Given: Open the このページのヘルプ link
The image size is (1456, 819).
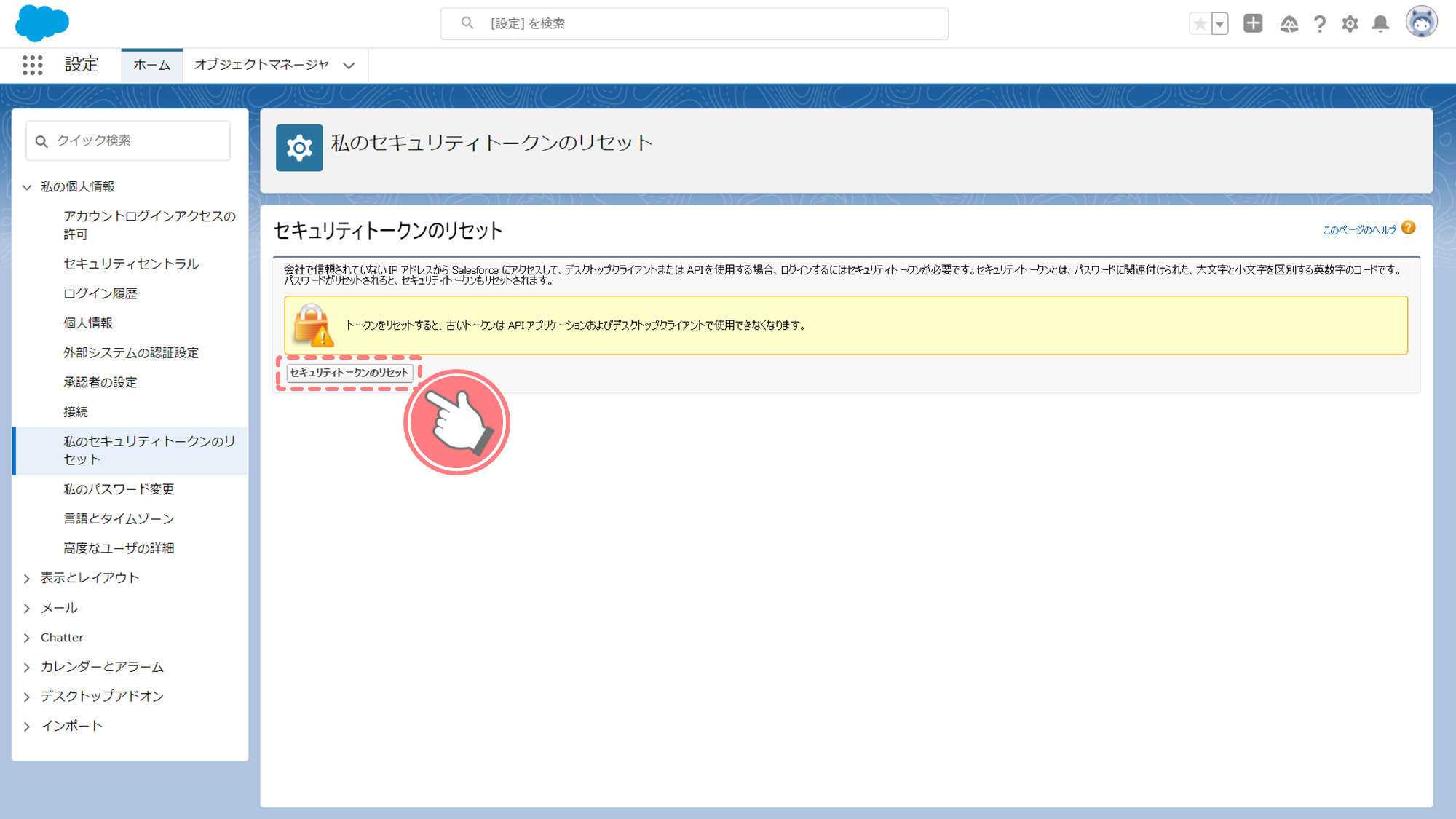Looking at the screenshot, I should [x=1359, y=229].
